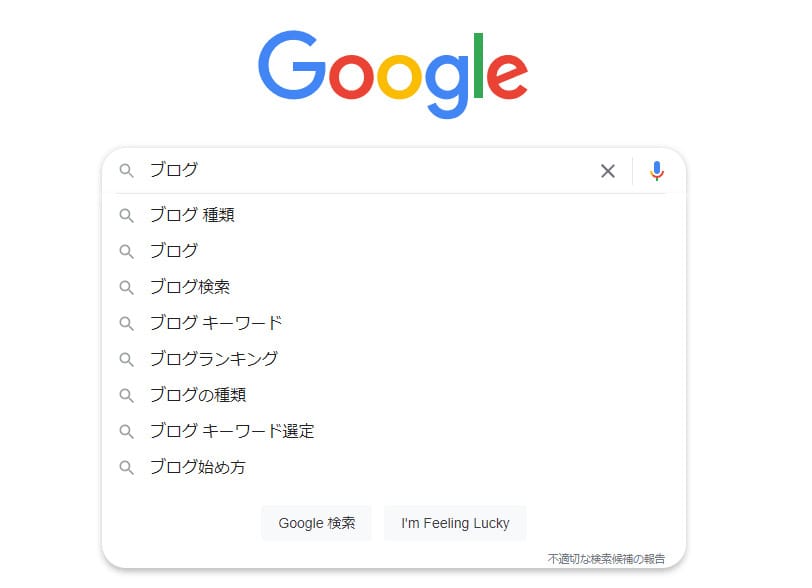812x588 pixels.
Task: Open the 不適切な検索候補の報告 link
Action: point(606,559)
